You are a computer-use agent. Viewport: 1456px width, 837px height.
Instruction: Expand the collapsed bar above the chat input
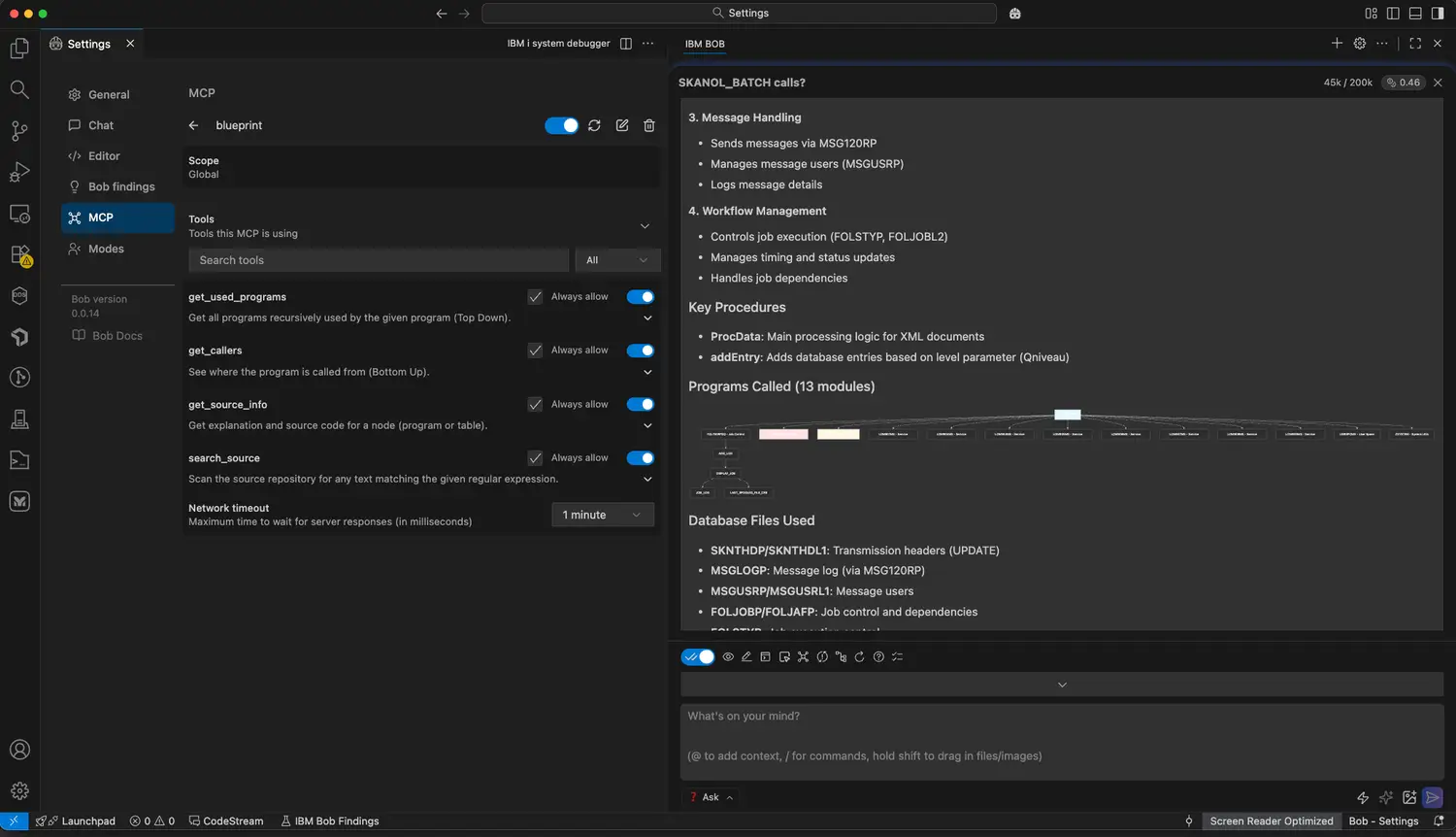[x=1062, y=685]
